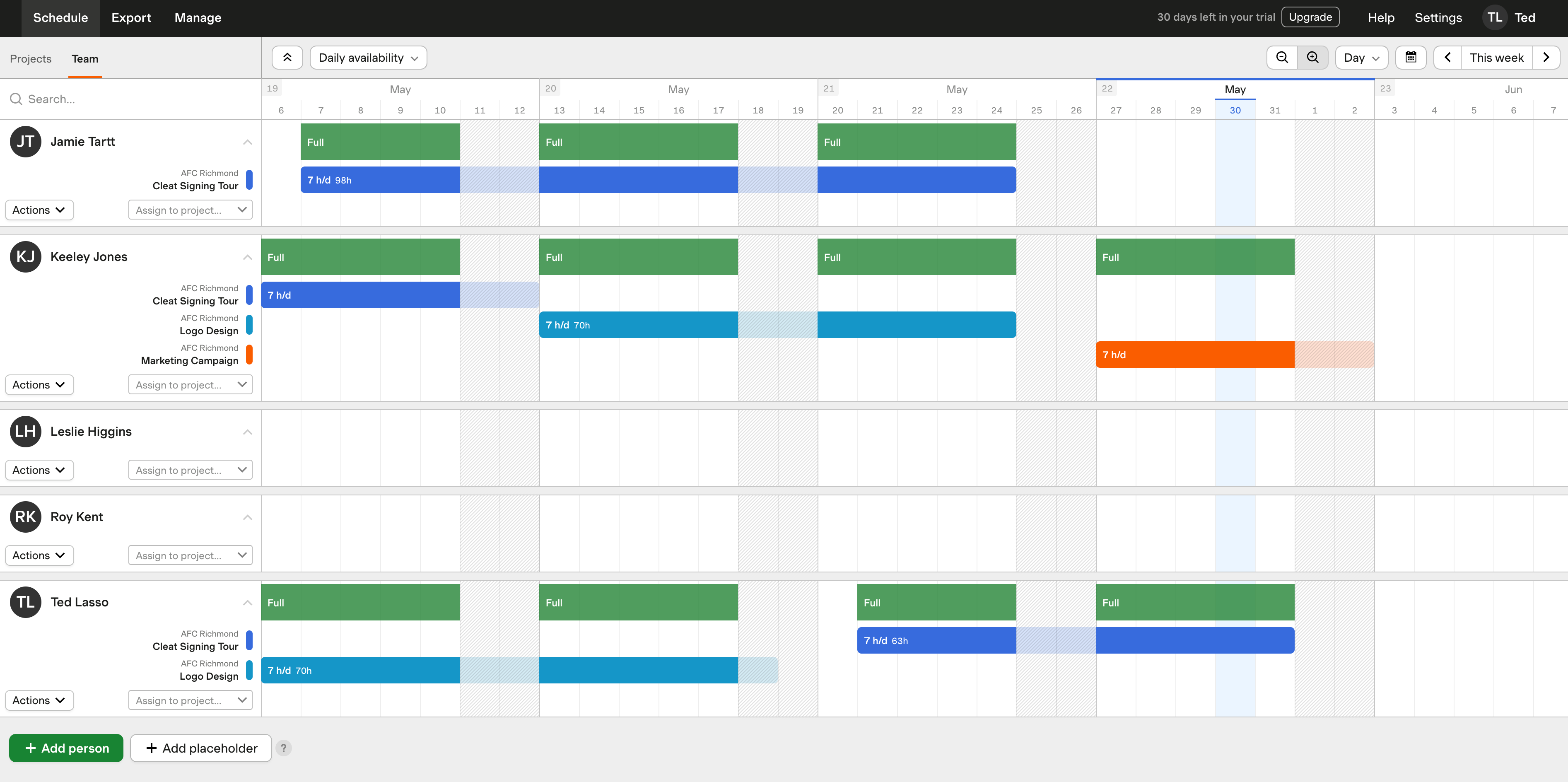Viewport: 1568px width, 782px height.
Task: Click Ted Lasso's Logo Design teal color swatch
Action: tap(249, 670)
